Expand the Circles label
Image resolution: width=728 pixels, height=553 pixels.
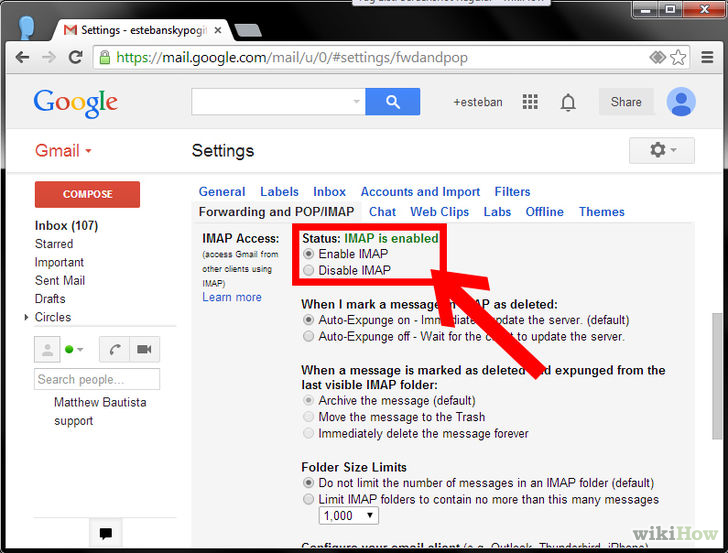(26, 317)
